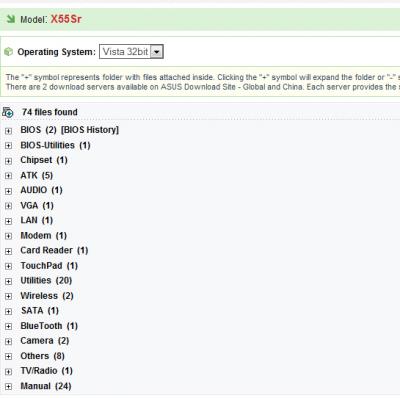Expand the Others folder
This screenshot has height=398, width=400.
pyautogui.click(x=8, y=356)
